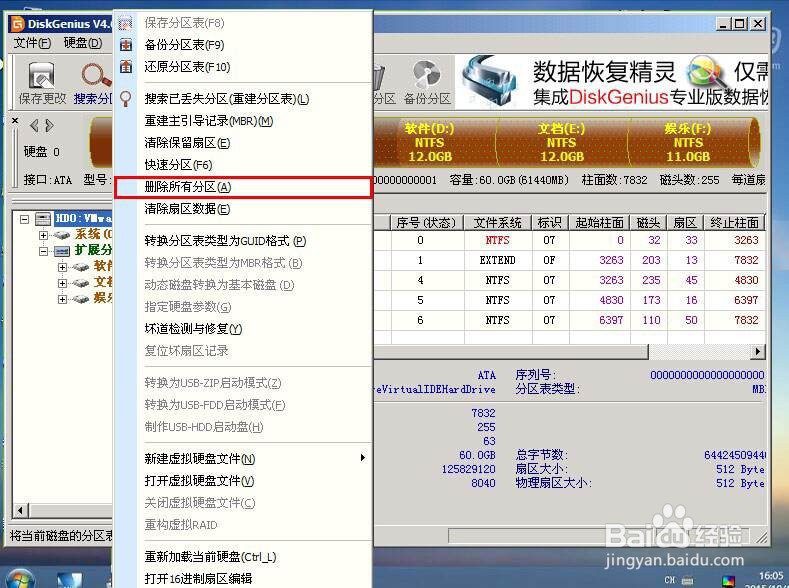Click the partition table horizontal scrollbar
The image size is (789, 588).
tap(510, 352)
